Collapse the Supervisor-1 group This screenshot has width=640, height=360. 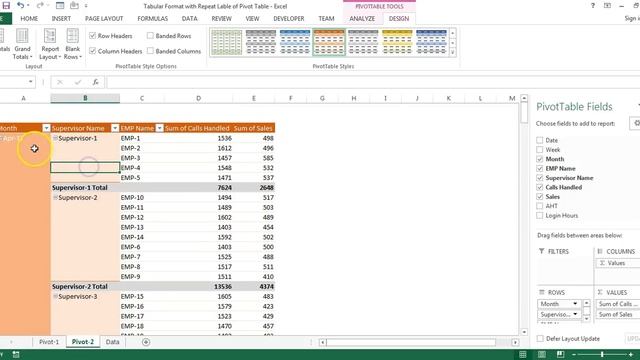click(55, 138)
